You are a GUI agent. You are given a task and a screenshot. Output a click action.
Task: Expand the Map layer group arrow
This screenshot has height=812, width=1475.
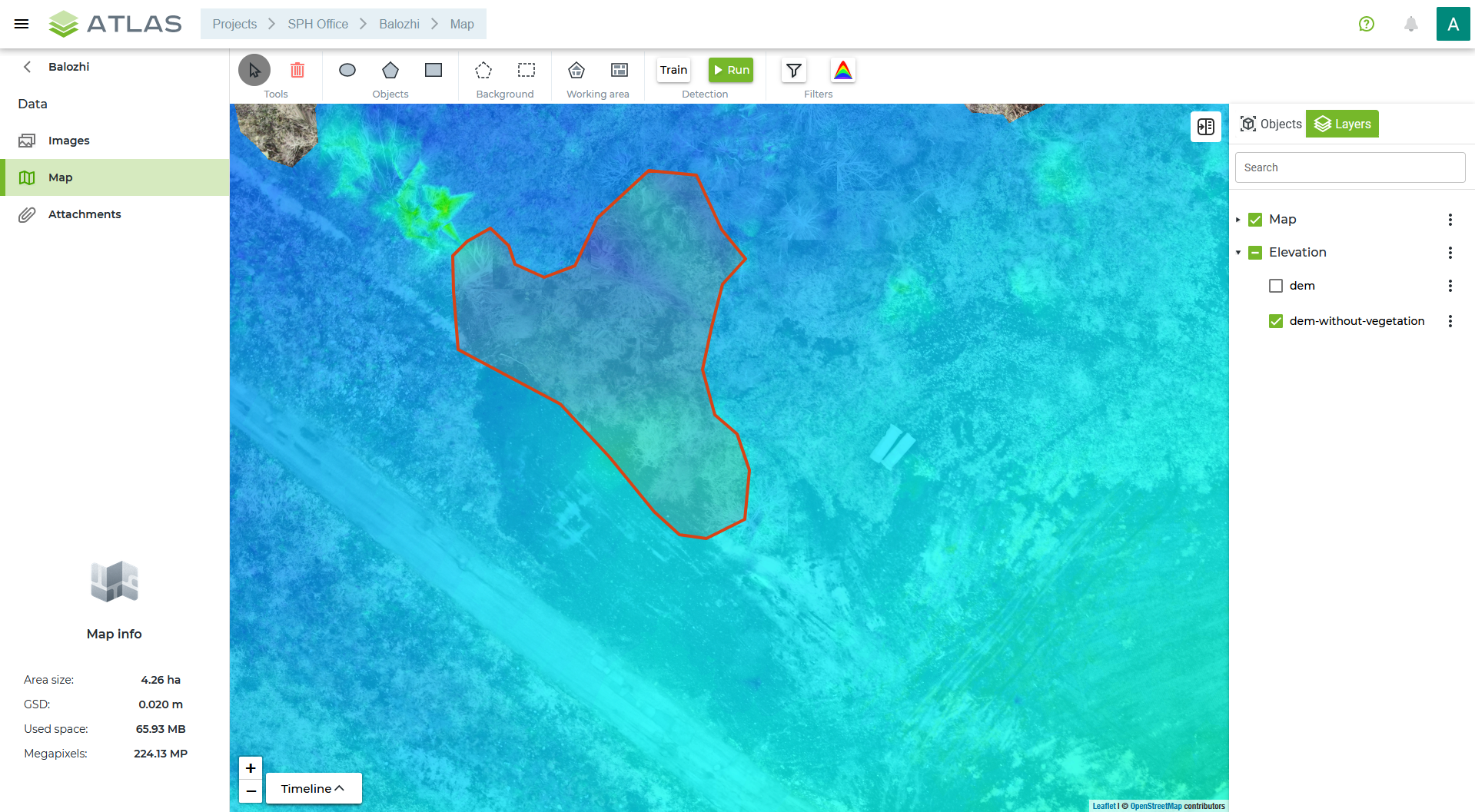1238,220
